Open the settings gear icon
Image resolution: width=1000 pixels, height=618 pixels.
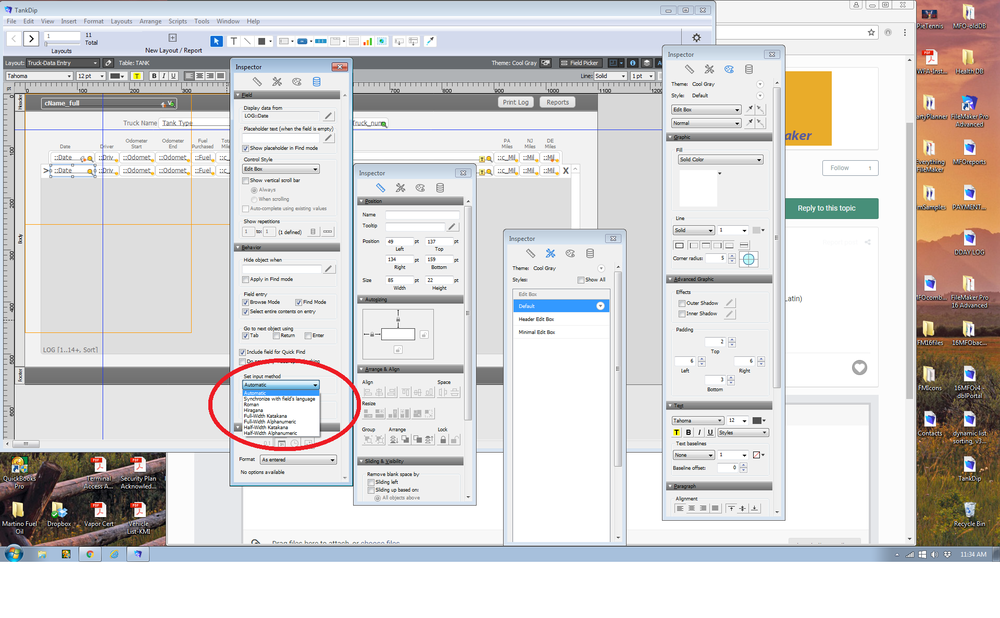click(696, 38)
